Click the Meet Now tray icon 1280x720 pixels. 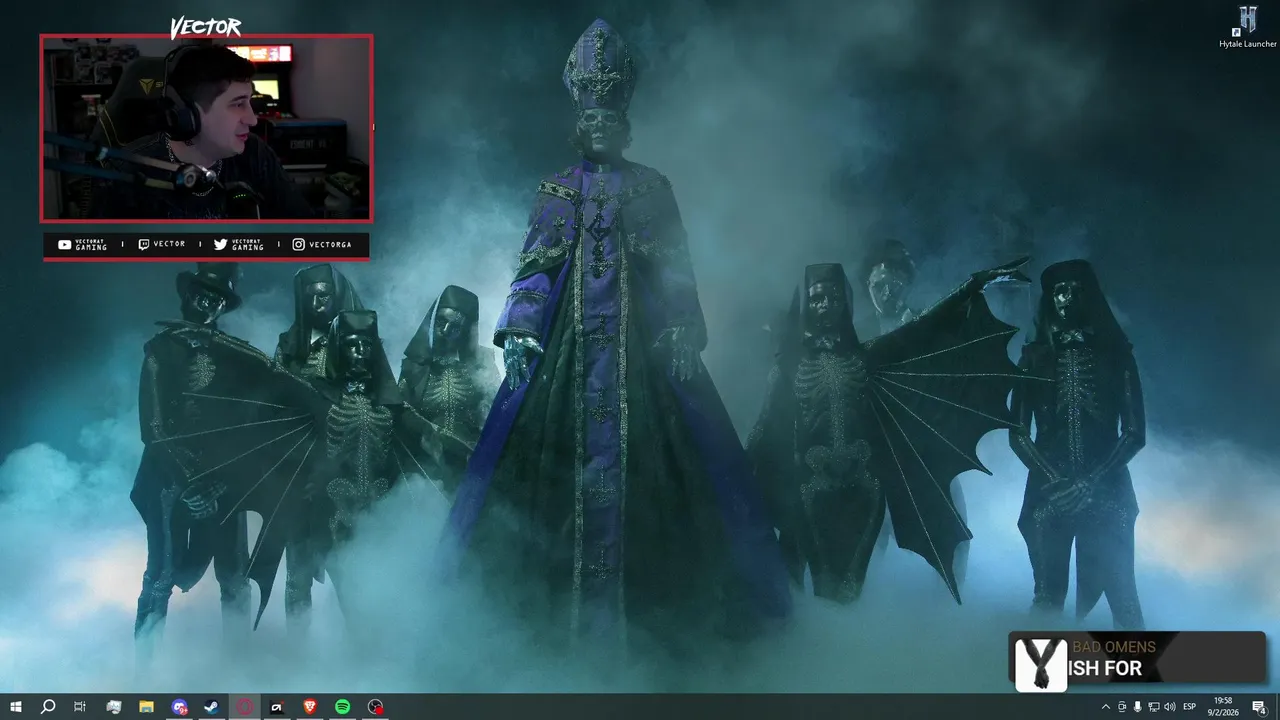pos(1122,707)
